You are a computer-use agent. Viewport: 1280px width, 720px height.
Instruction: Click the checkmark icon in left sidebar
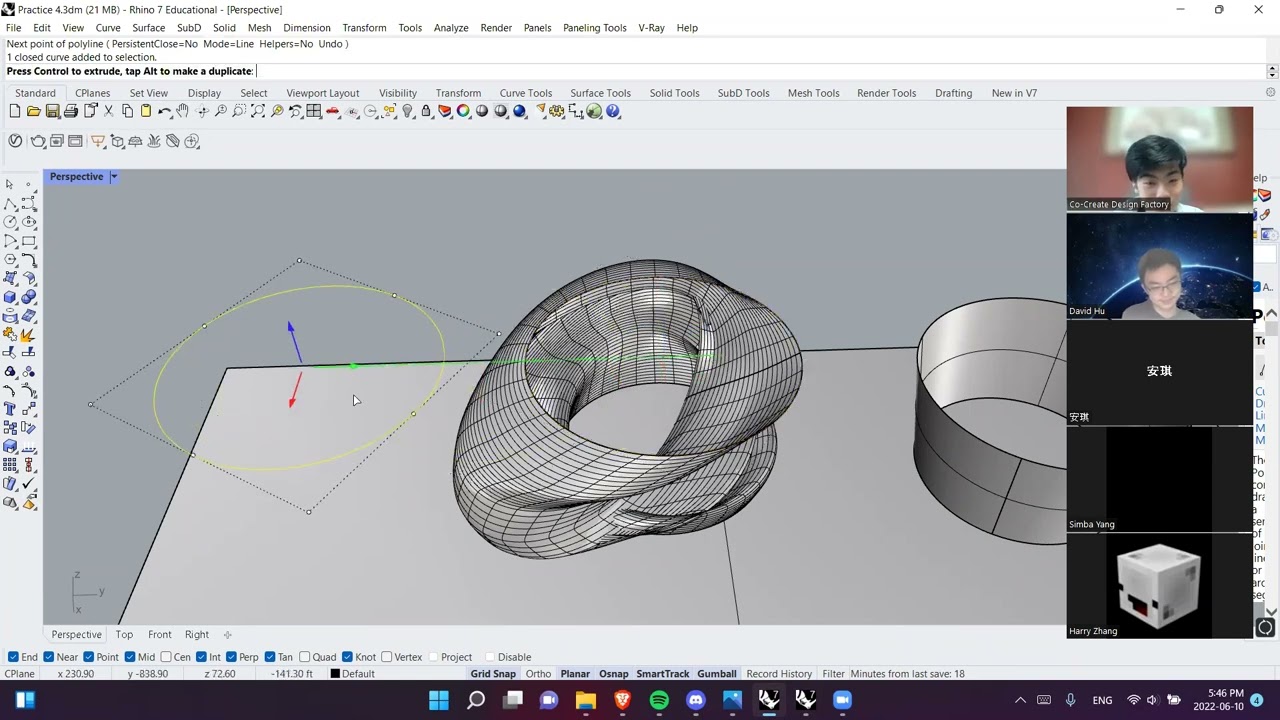[x=29, y=484]
